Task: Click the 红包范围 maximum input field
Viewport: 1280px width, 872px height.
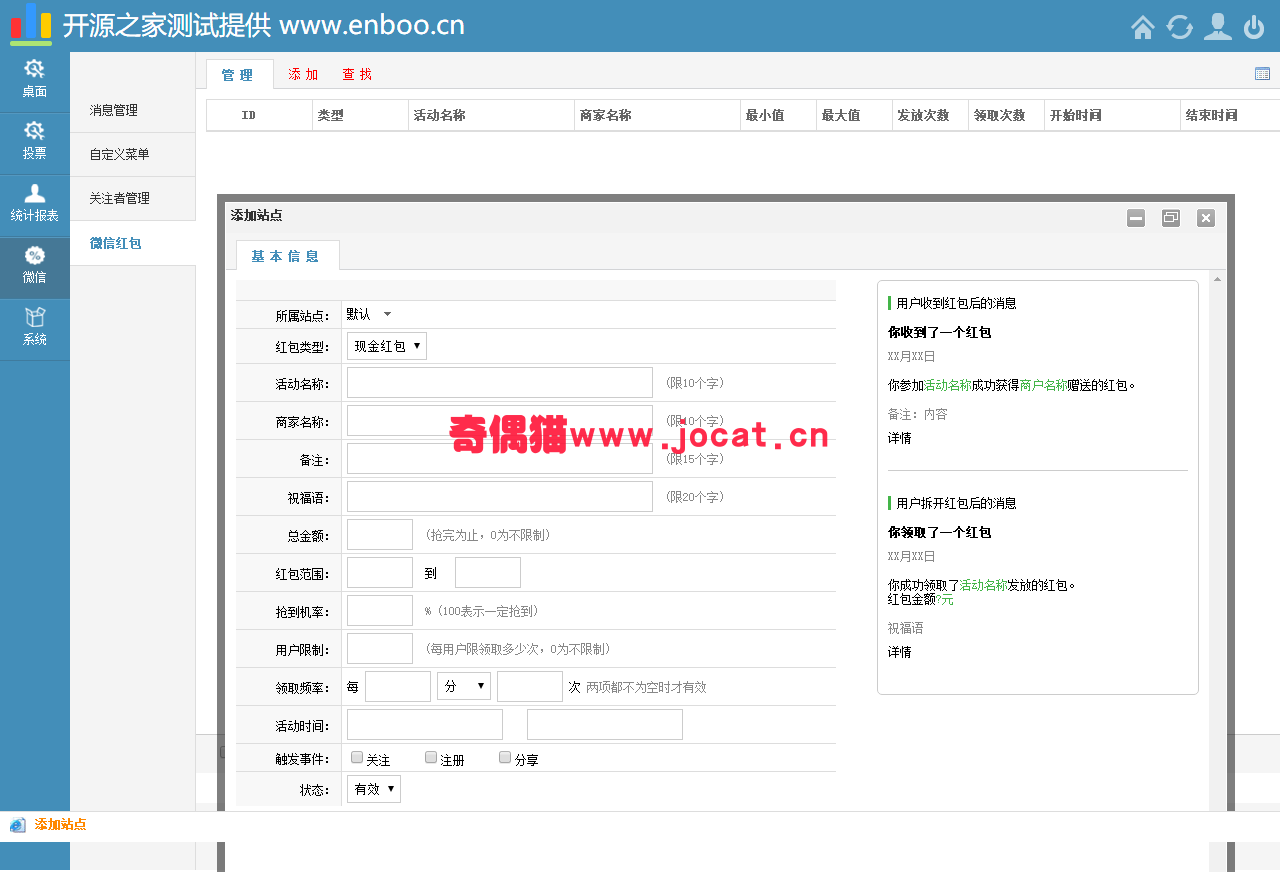Action: coord(488,572)
